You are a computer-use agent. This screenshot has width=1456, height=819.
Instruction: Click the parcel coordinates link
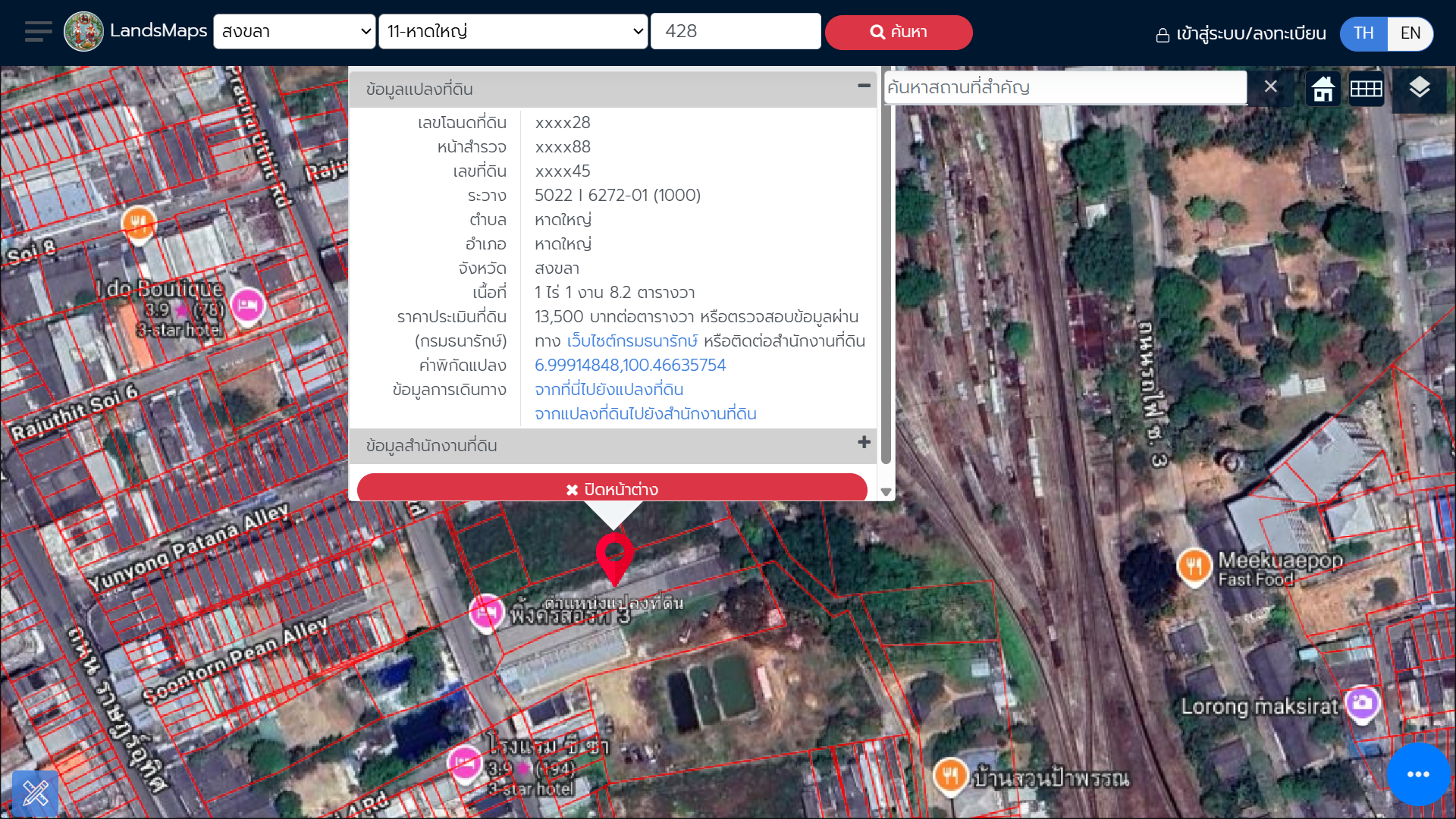pyautogui.click(x=630, y=365)
